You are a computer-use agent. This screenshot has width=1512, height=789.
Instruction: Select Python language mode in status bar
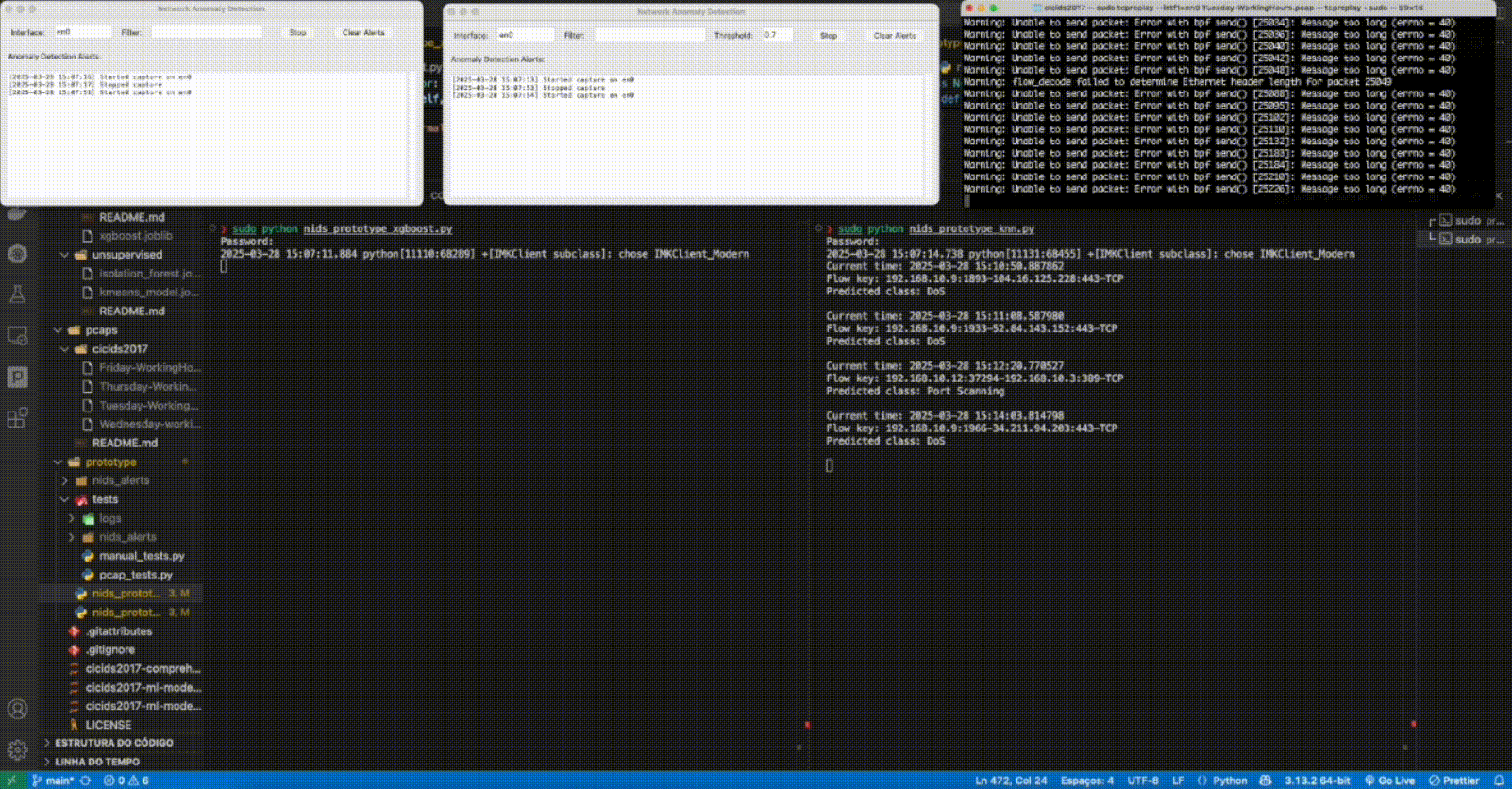point(1230,781)
